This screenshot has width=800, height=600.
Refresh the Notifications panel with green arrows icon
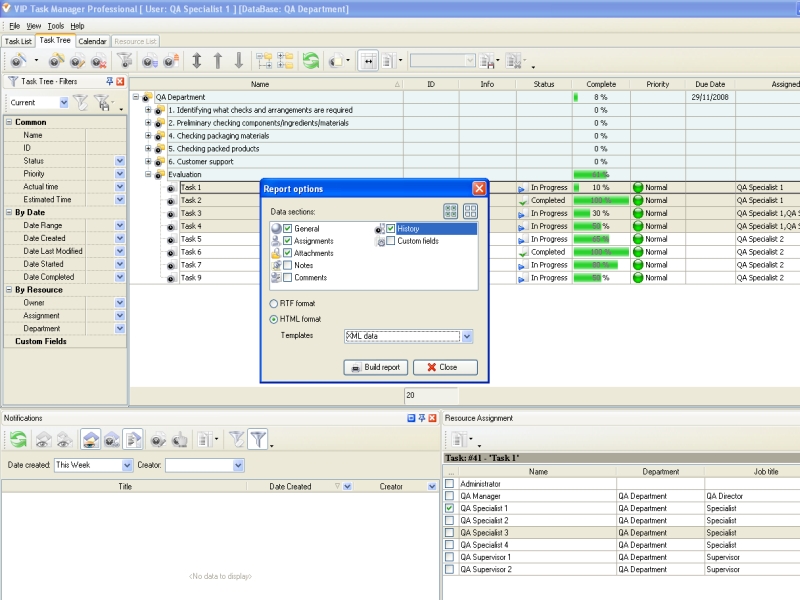click(x=18, y=439)
